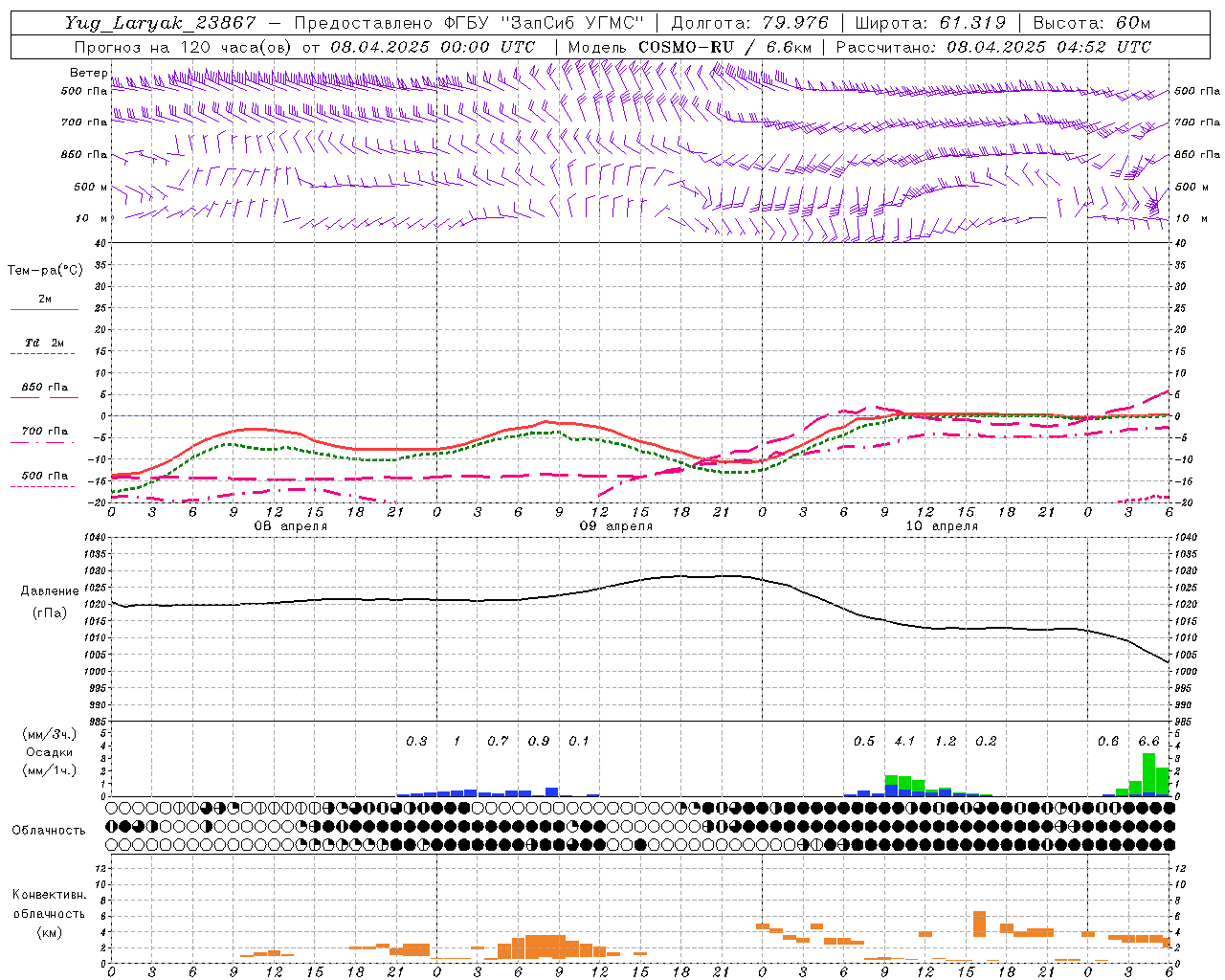The width and height of the screenshot is (1225, 980).
Task: Select the Прогноз на 120 часа(ов) text
Action: (x=184, y=47)
